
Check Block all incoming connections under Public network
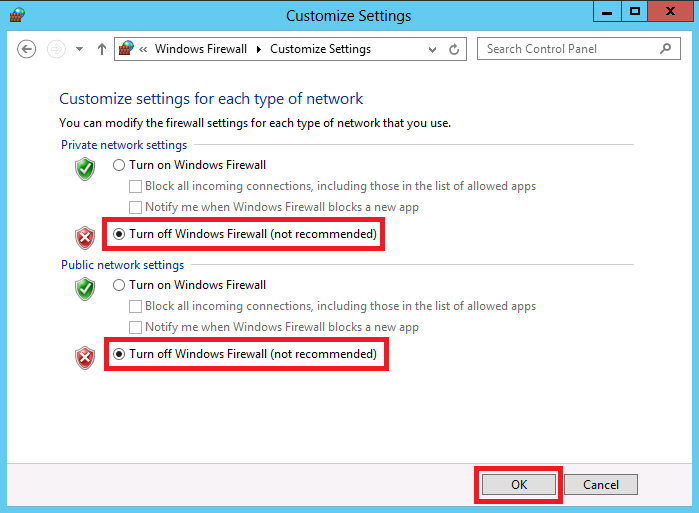pyautogui.click(x=135, y=306)
